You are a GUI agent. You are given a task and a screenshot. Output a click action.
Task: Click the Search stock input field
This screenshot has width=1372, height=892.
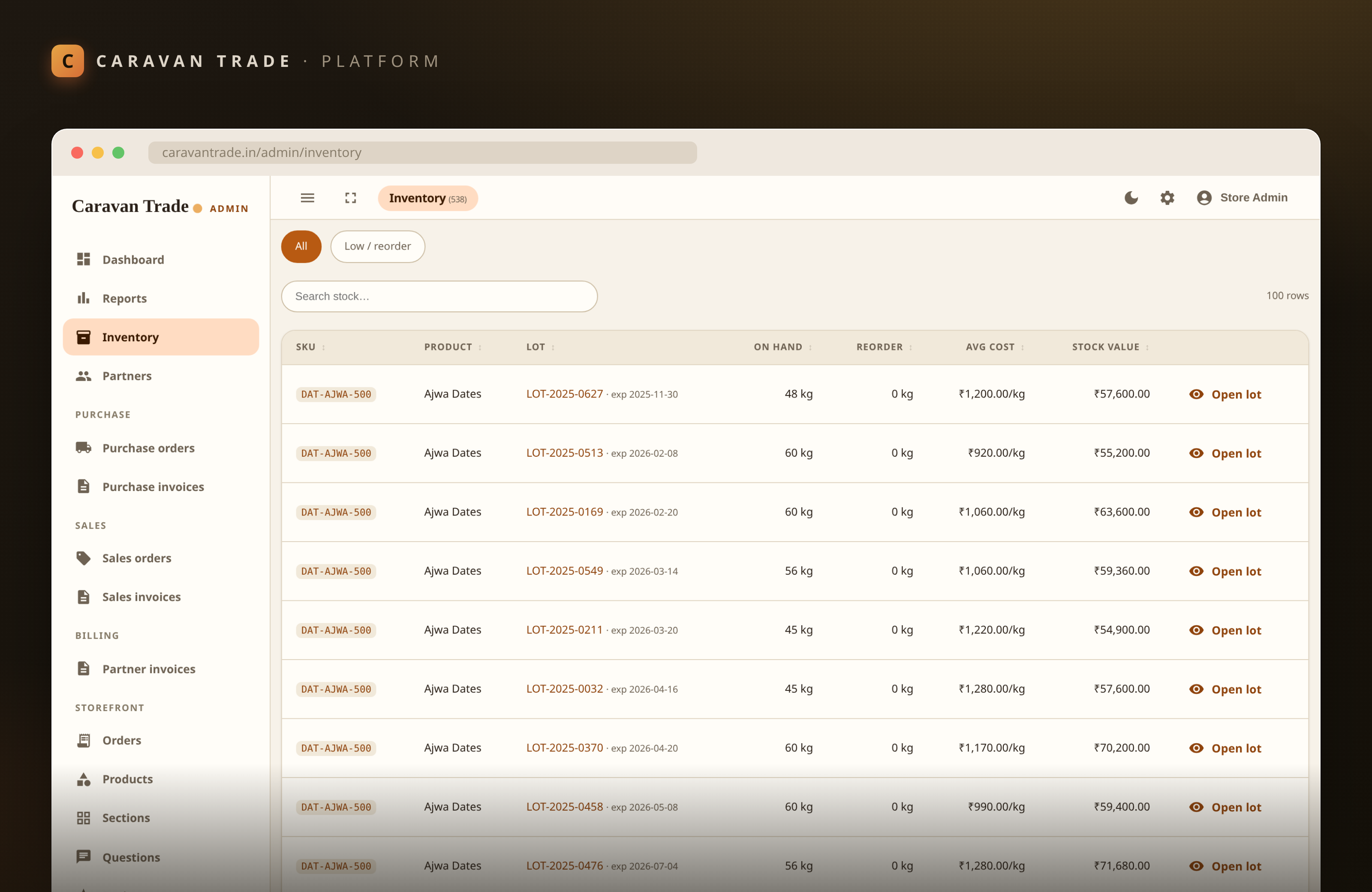tap(439, 296)
